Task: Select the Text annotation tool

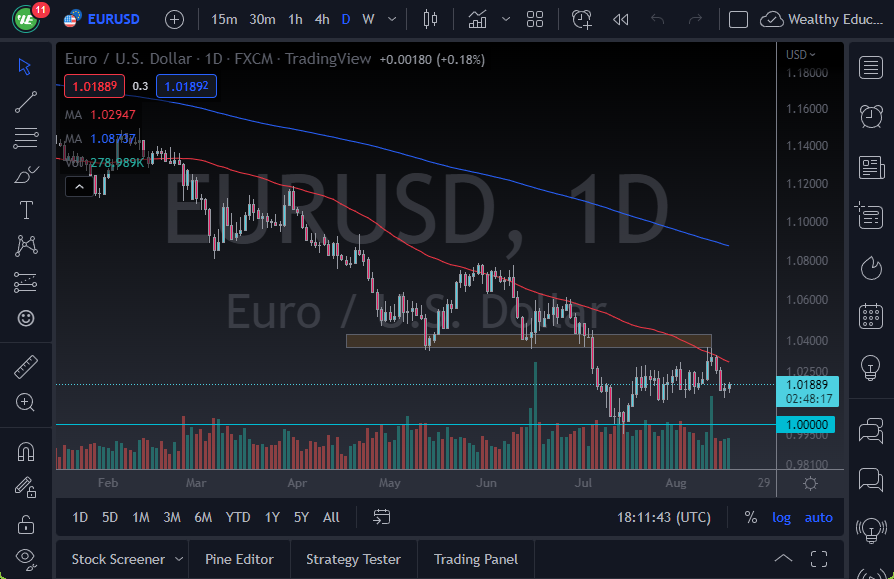Action: pos(26,210)
